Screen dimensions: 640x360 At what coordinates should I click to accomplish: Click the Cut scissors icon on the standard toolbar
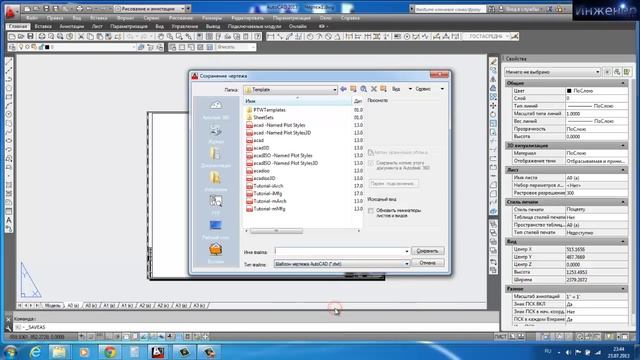pyautogui.click(x=81, y=37)
